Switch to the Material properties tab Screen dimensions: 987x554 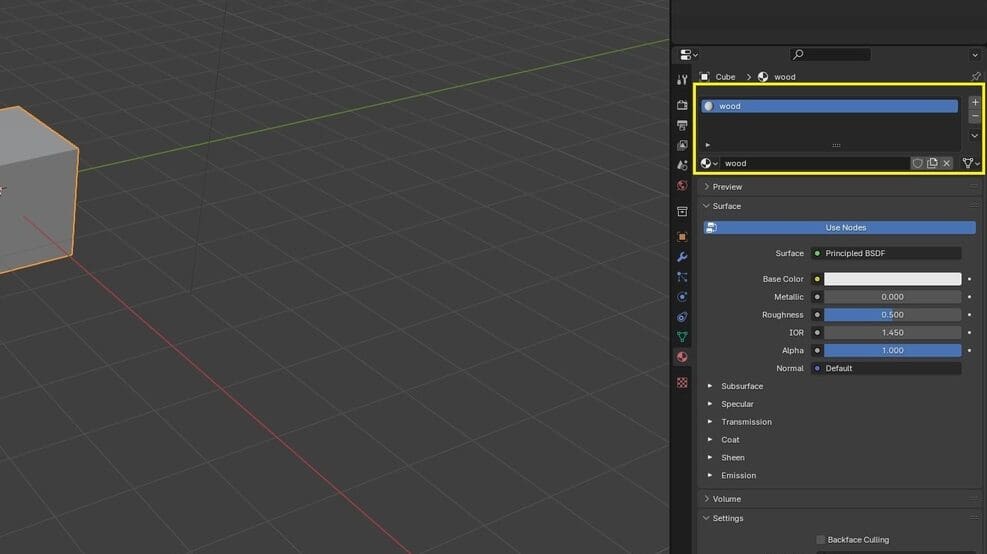[682, 357]
